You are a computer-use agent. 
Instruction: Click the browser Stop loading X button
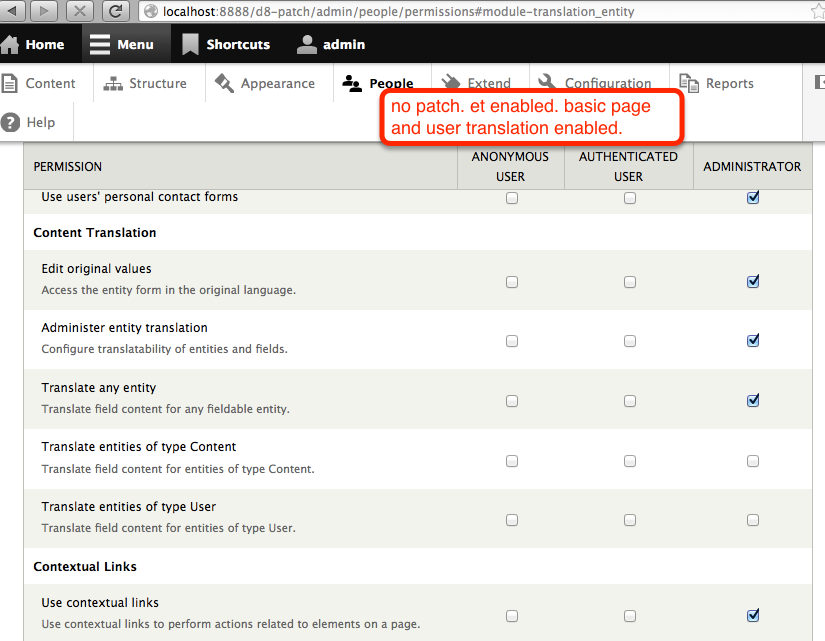click(80, 11)
